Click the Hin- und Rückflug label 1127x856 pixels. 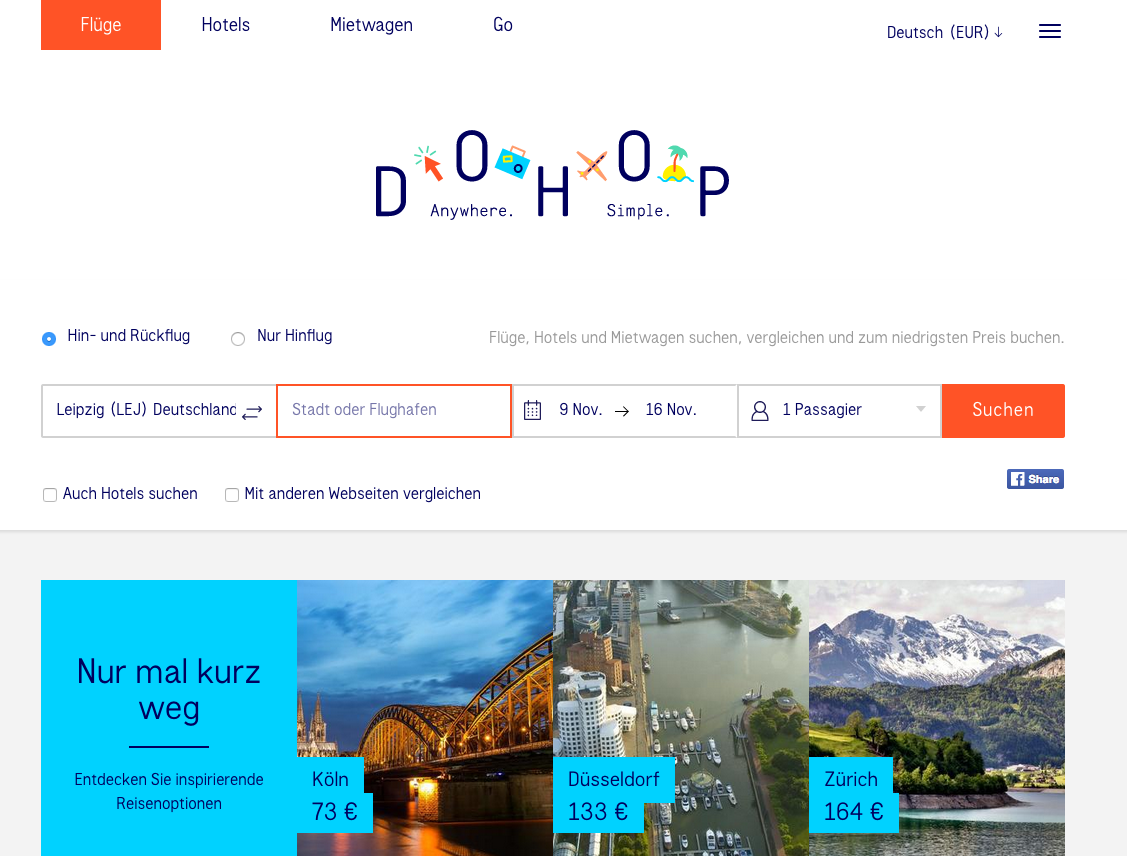[x=129, y=336]
